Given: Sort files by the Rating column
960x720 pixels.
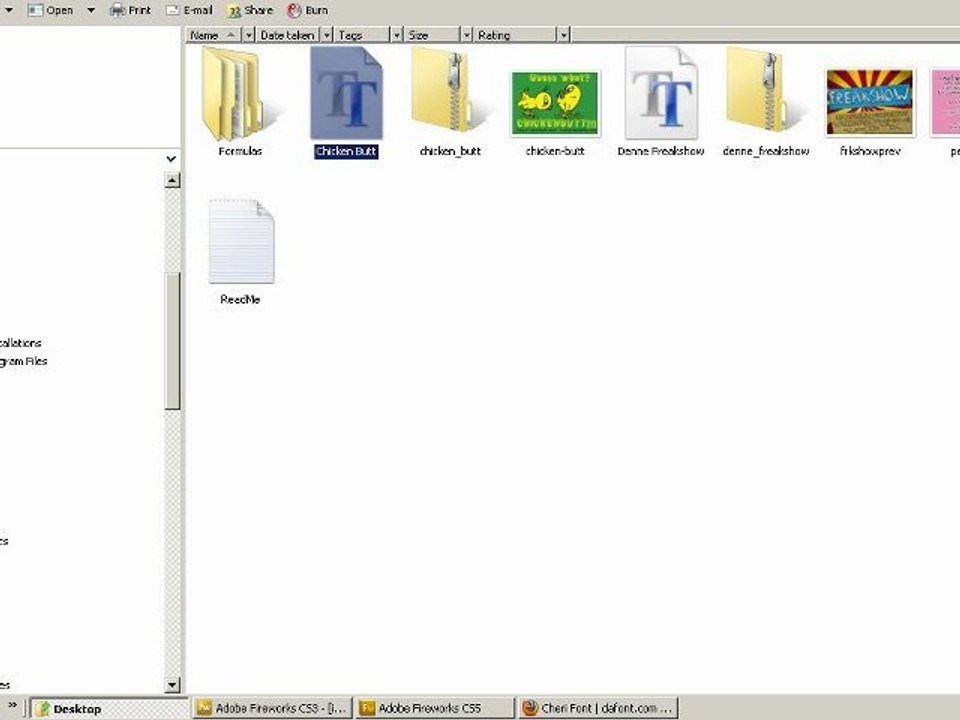Looking at the screenshot, I should click(516, 35).
